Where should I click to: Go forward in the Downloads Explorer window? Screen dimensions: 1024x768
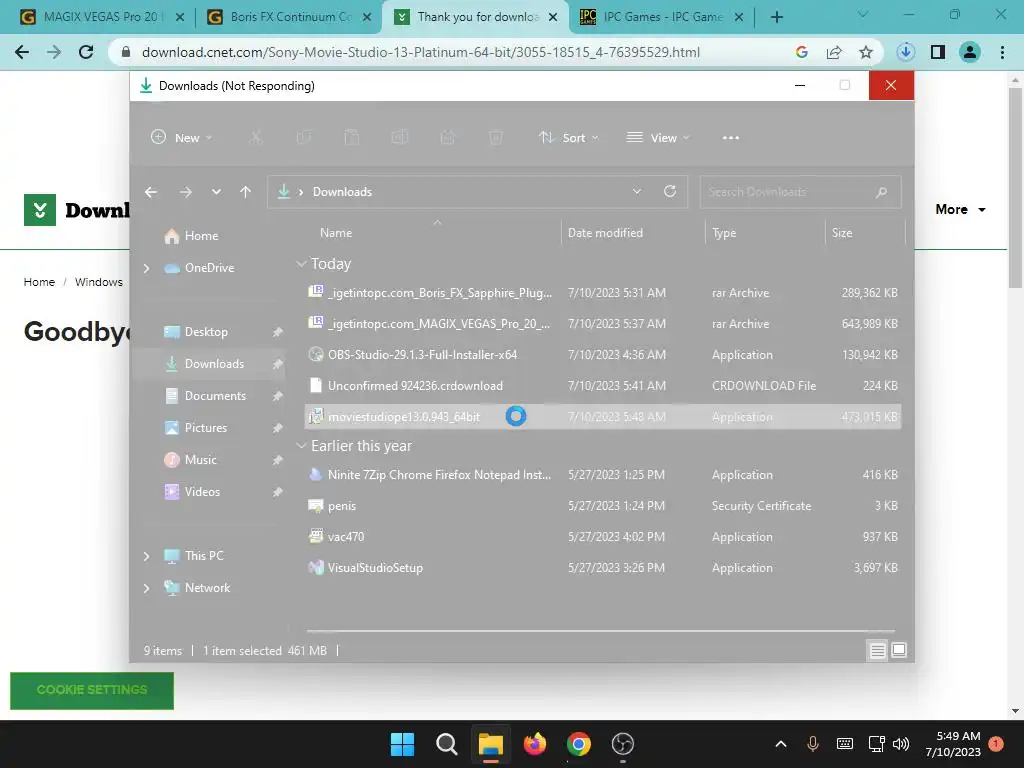186,192
